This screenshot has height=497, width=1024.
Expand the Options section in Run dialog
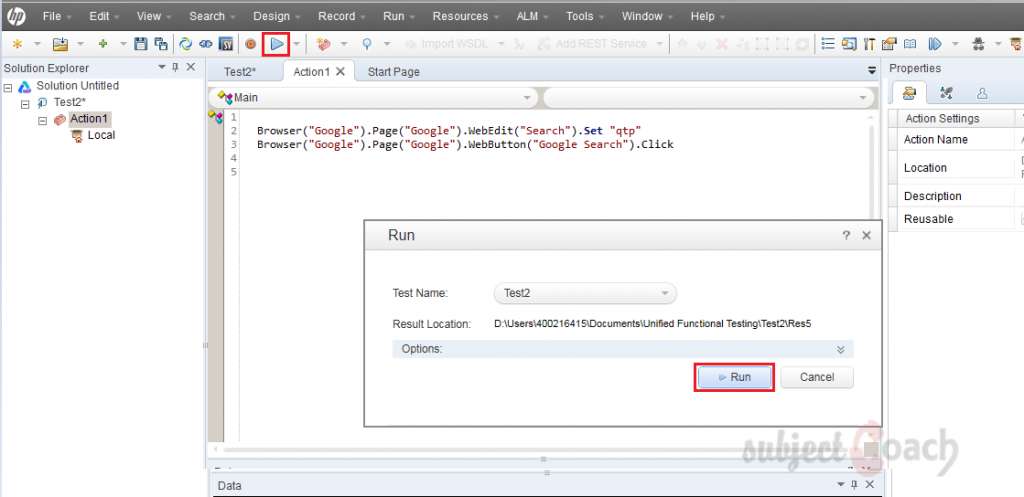coord(840,349)
